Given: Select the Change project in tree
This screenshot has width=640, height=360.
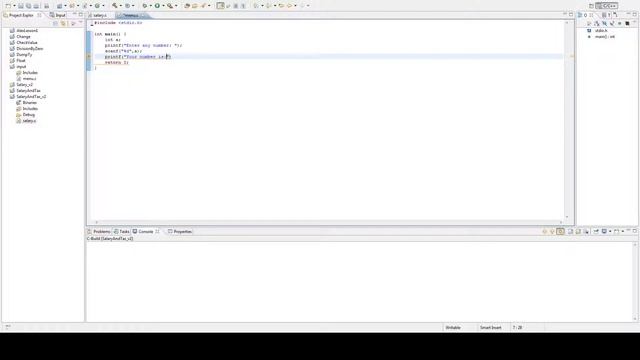Looking at the screenshot, I should [x=23, y=36].
